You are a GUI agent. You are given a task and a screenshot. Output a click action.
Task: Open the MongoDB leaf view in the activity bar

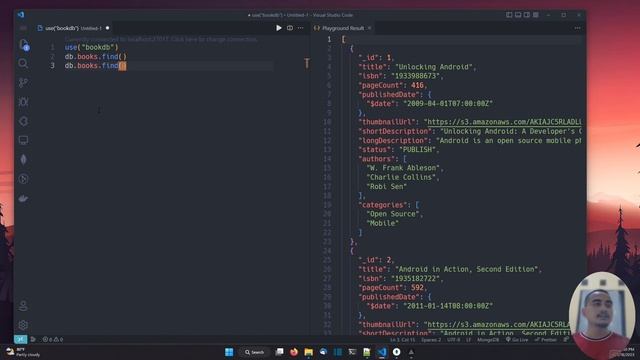pos(23,160)
